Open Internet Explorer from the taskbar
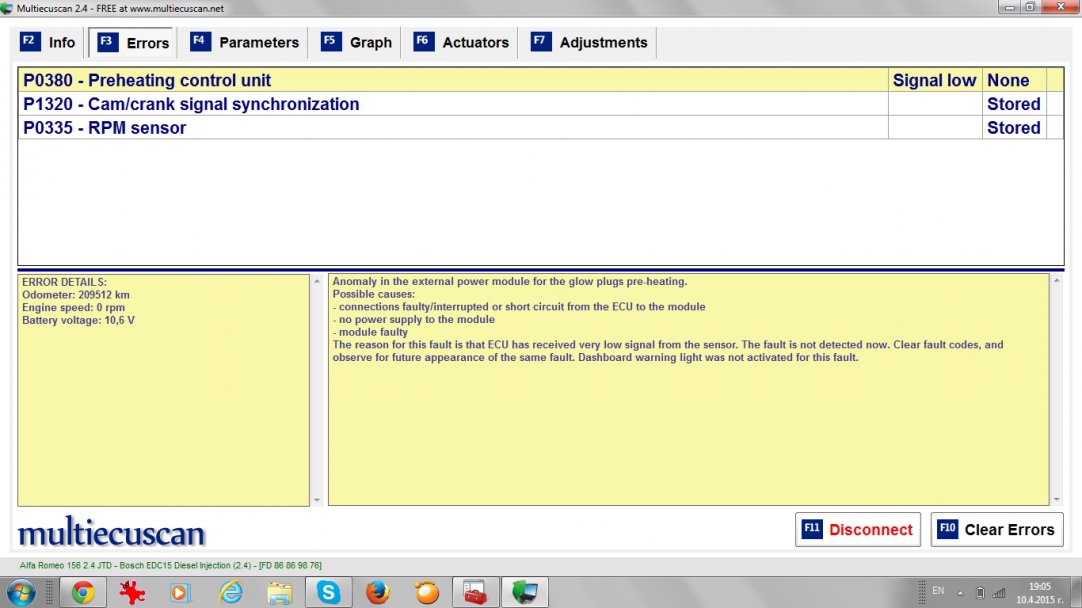The height and width of the screenshot is (608, 1082). (x=230, y=593)
